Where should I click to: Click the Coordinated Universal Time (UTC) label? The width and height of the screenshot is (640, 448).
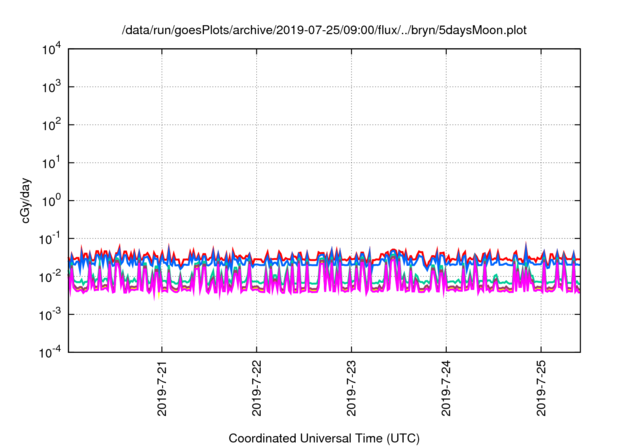324,438
